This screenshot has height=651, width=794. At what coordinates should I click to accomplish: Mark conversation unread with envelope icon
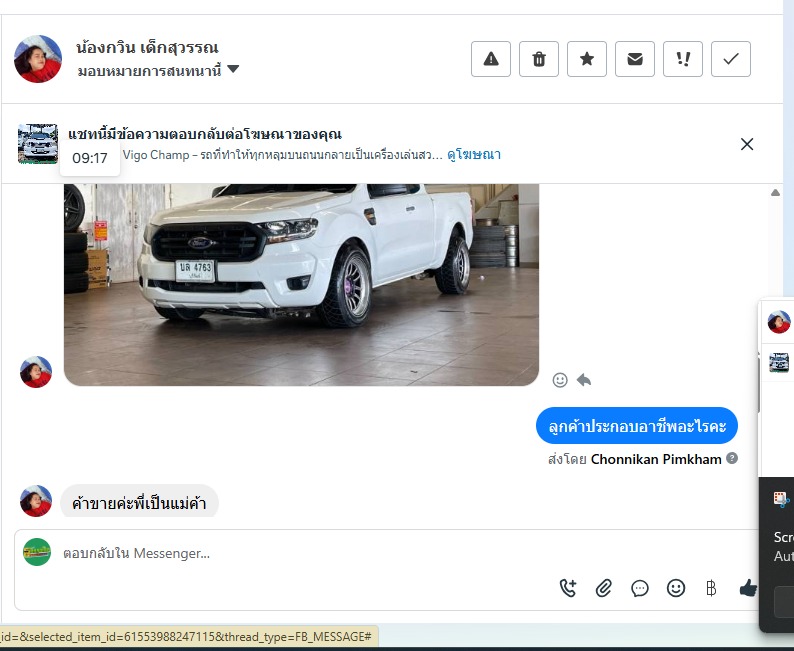[635, 59]
